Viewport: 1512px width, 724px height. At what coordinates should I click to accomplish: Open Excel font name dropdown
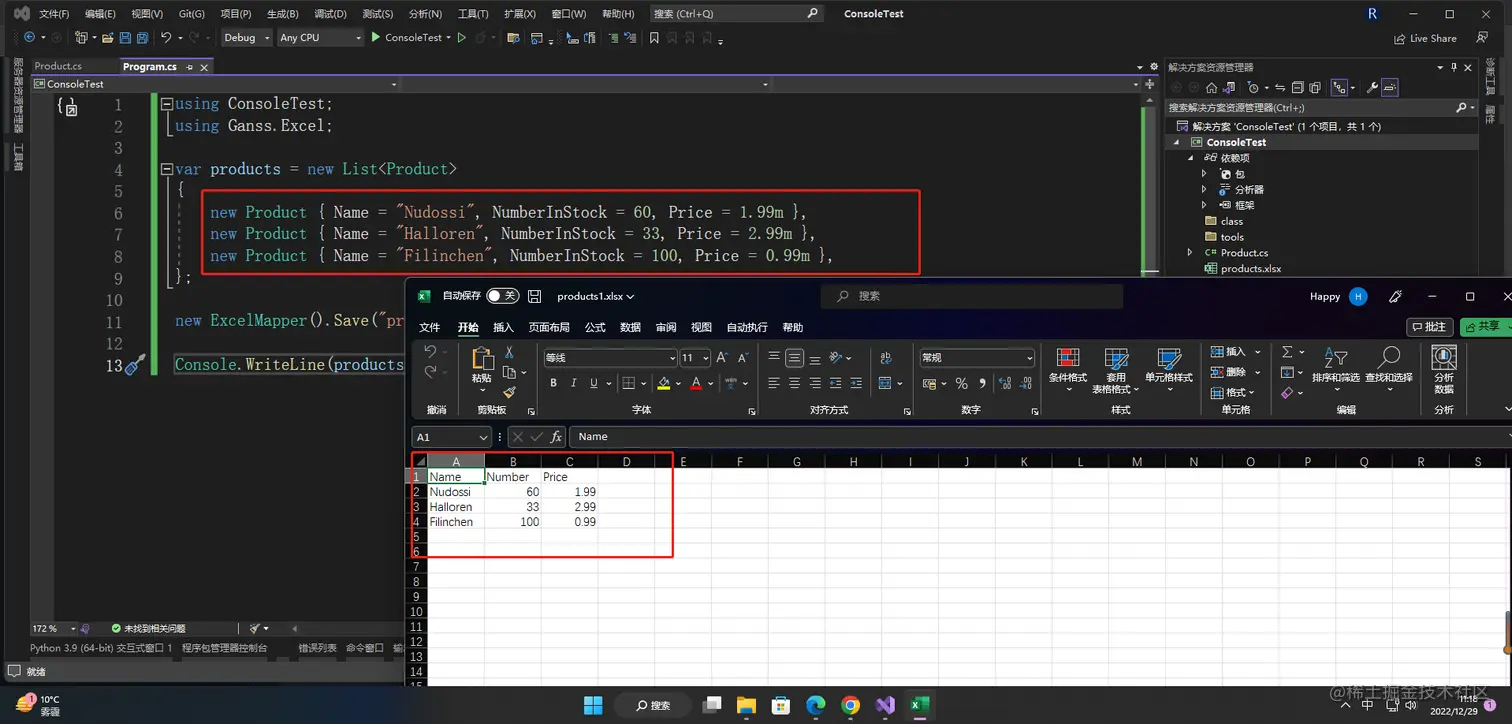pos(672,358)
